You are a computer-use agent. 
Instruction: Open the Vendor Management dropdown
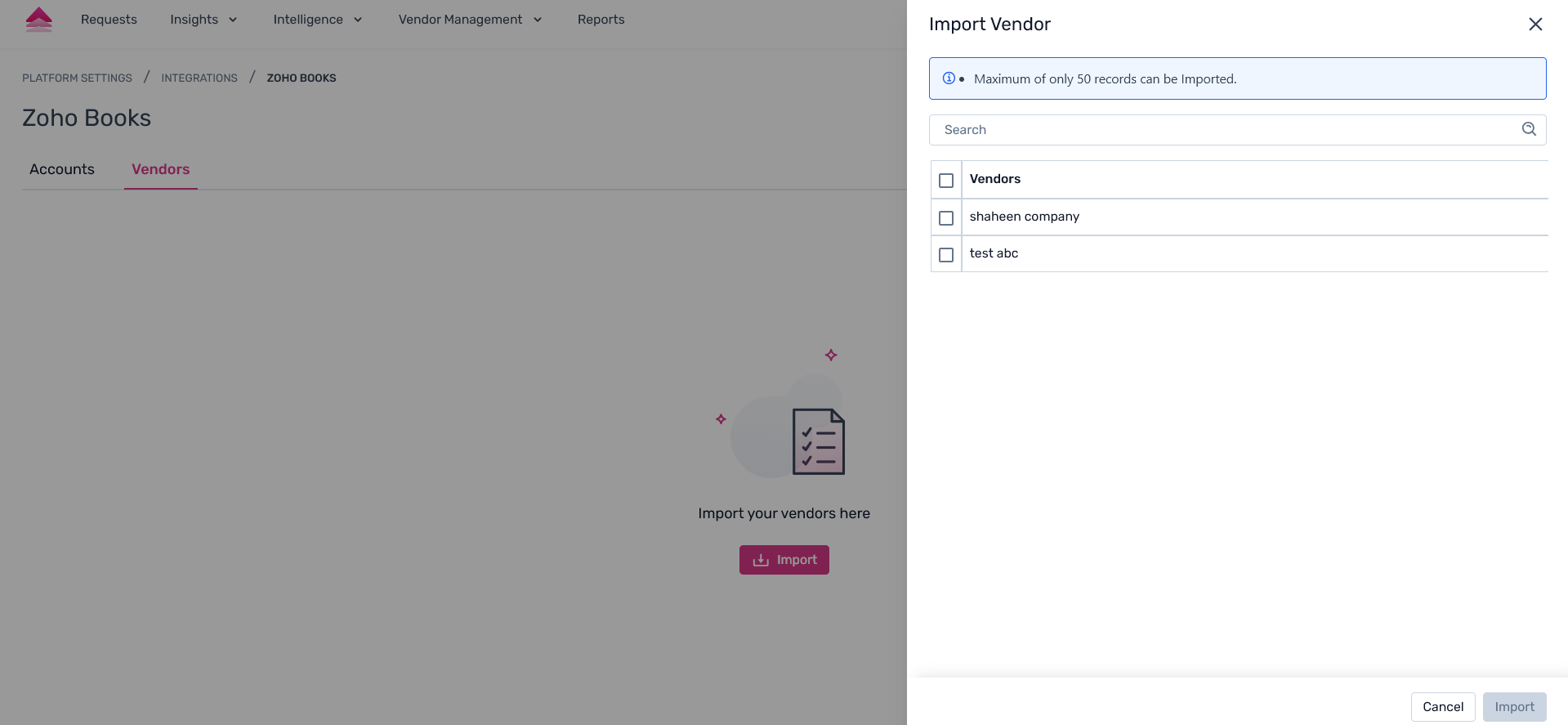(x=470, y=20)
